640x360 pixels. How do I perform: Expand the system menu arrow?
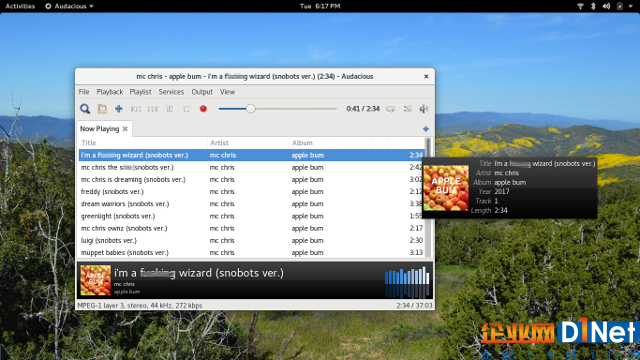[631, 6]
